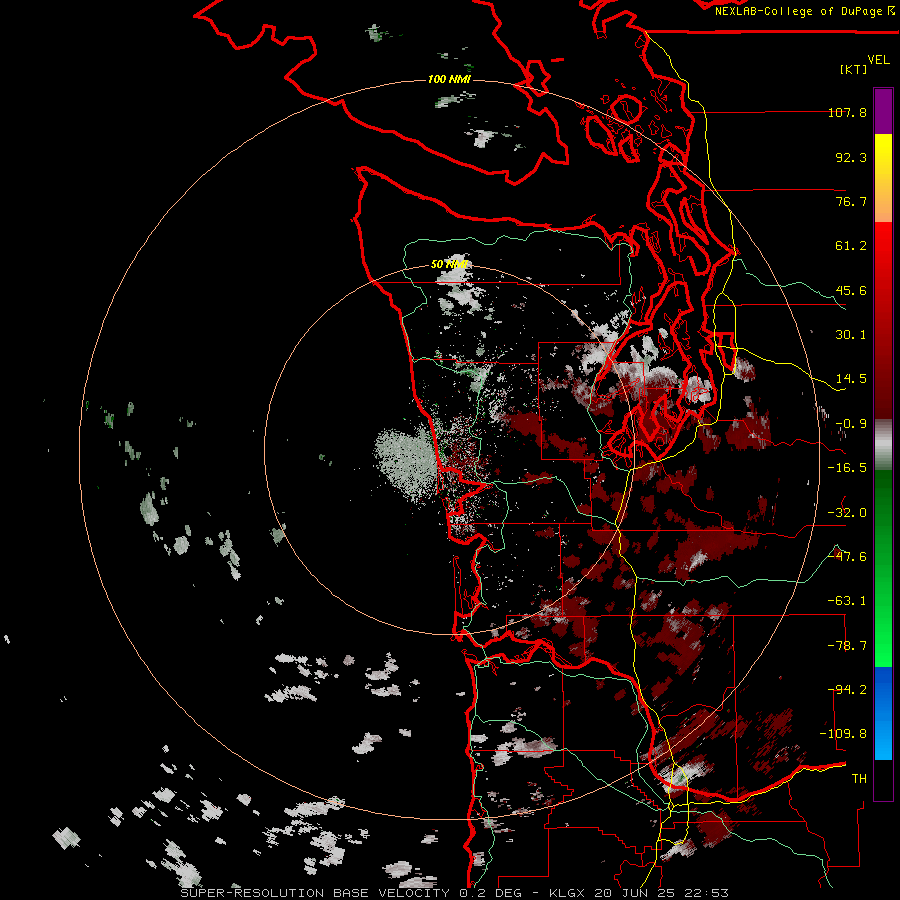Click the 92.3 velocity scale value
This screenshot has height=900, width=900.
(851, 157)
